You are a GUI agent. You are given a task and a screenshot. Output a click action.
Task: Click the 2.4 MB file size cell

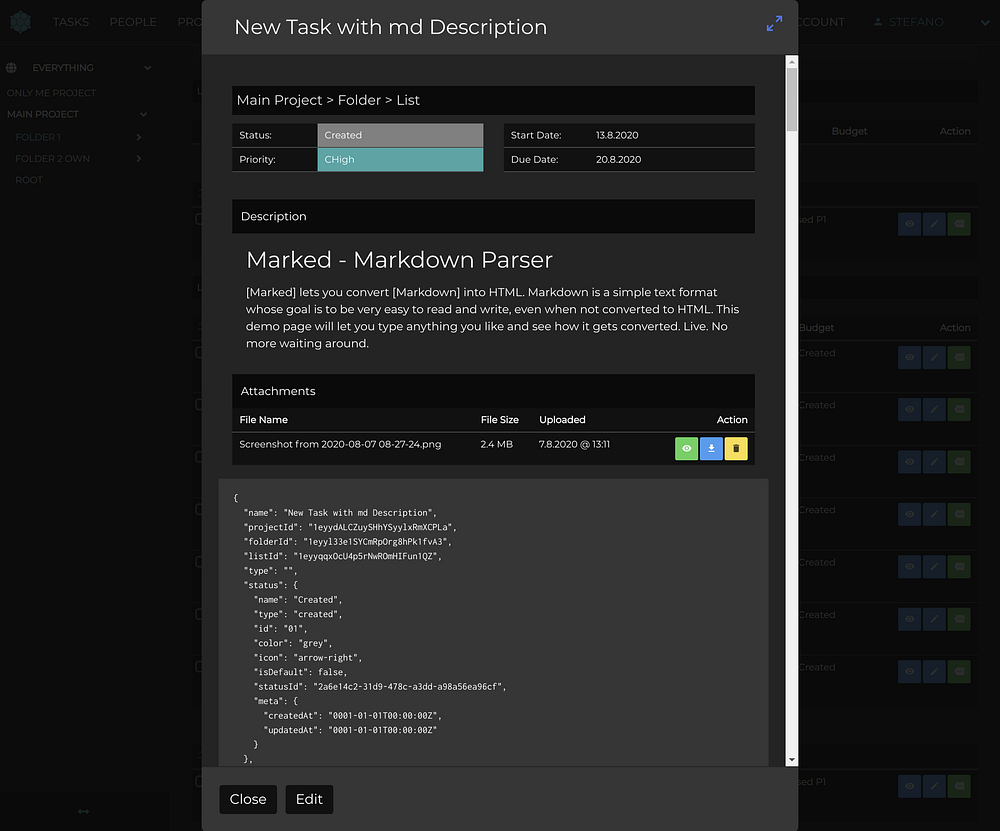[496, 444]
